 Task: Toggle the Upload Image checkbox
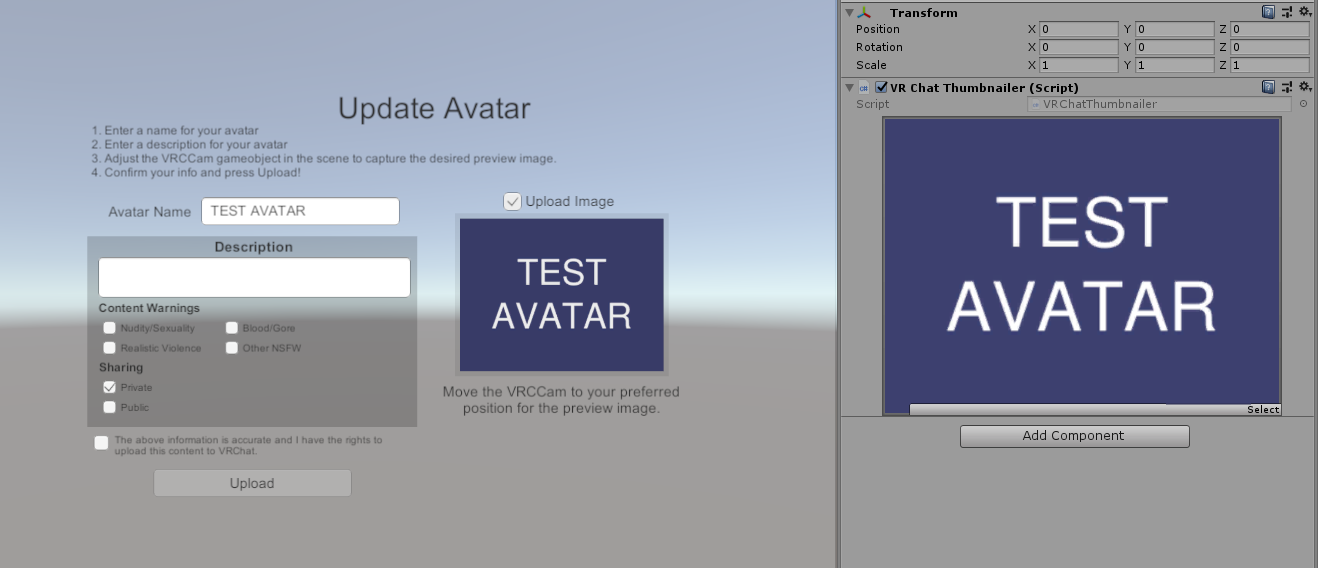point(512,202)
